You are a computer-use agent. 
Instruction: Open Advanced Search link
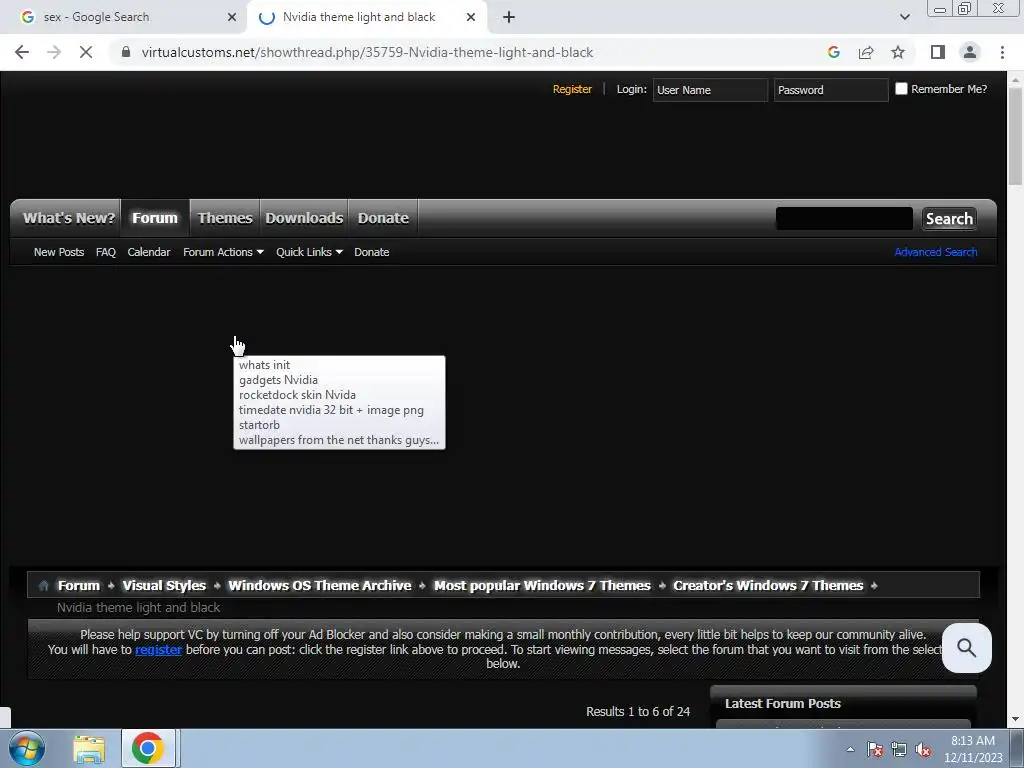point(935,252)
